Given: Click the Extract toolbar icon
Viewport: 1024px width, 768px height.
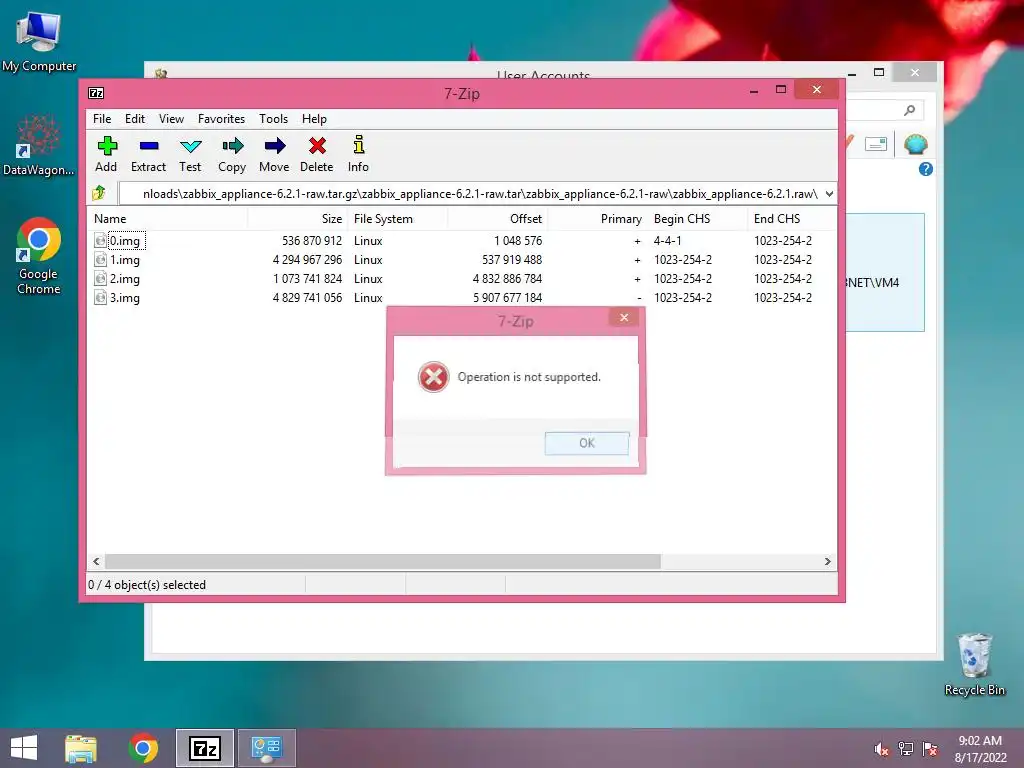Looking at the screenshot, I should (149, 146).
